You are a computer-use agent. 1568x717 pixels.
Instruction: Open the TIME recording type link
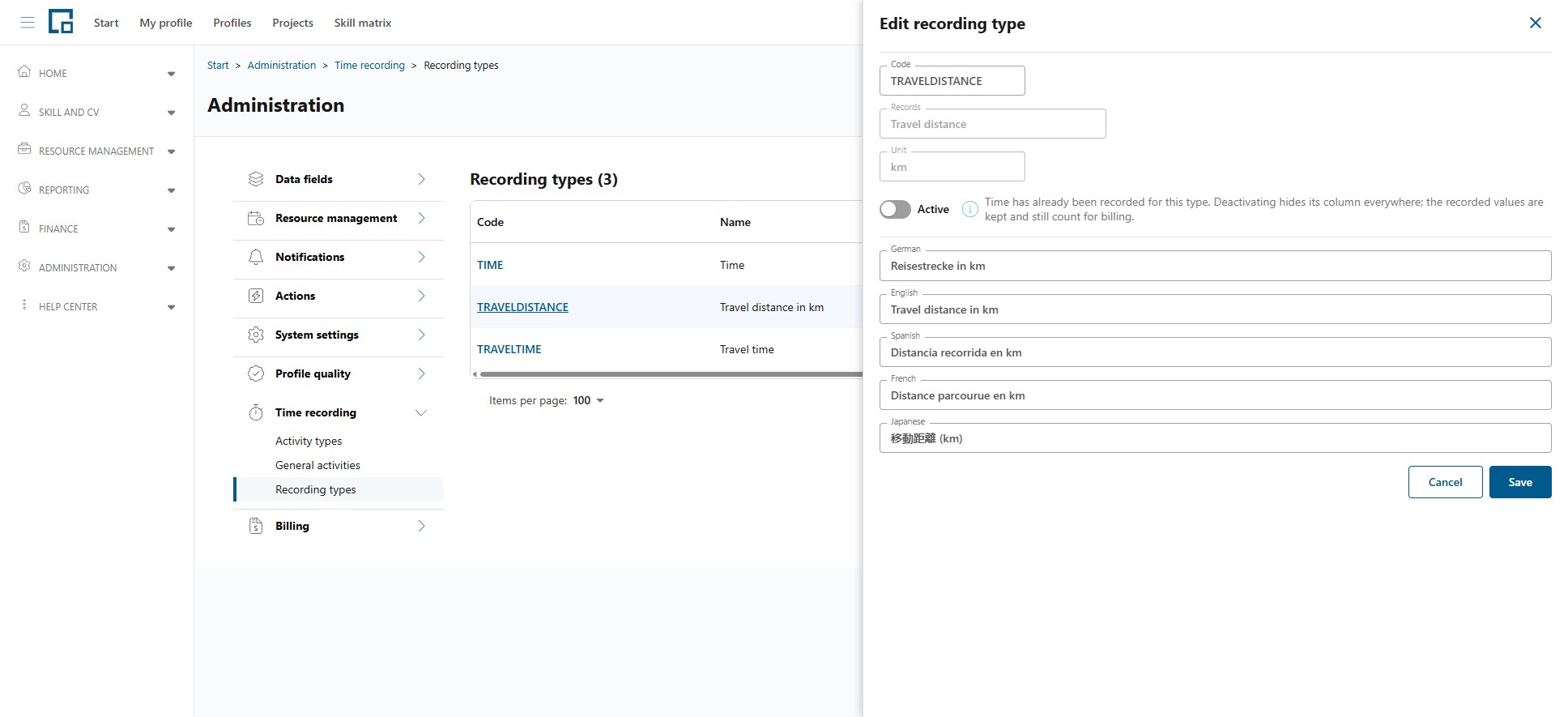490,265
